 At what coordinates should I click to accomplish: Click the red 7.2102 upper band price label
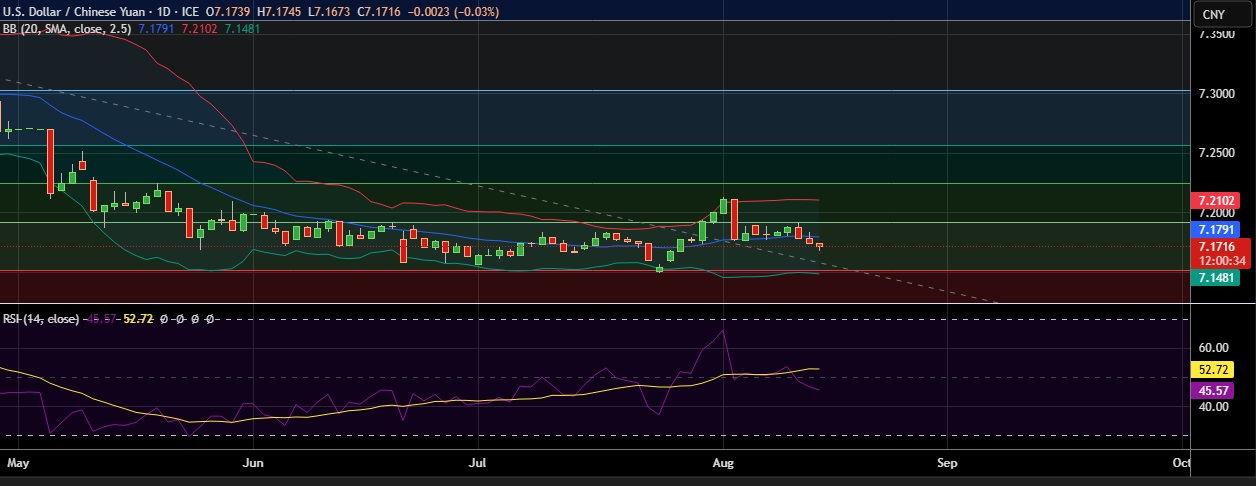[1220, 201]
